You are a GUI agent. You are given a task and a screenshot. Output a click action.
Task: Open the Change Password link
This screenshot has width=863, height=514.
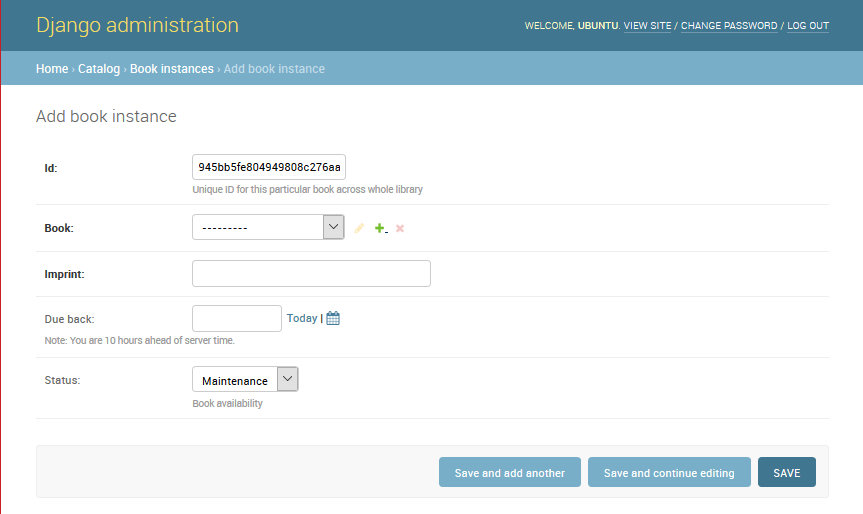coord(728,26)
